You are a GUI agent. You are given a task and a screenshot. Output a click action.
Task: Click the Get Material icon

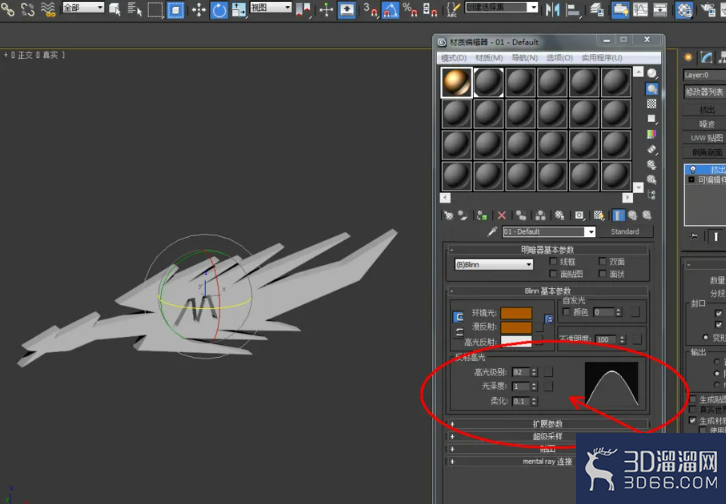tap(448, 216)
